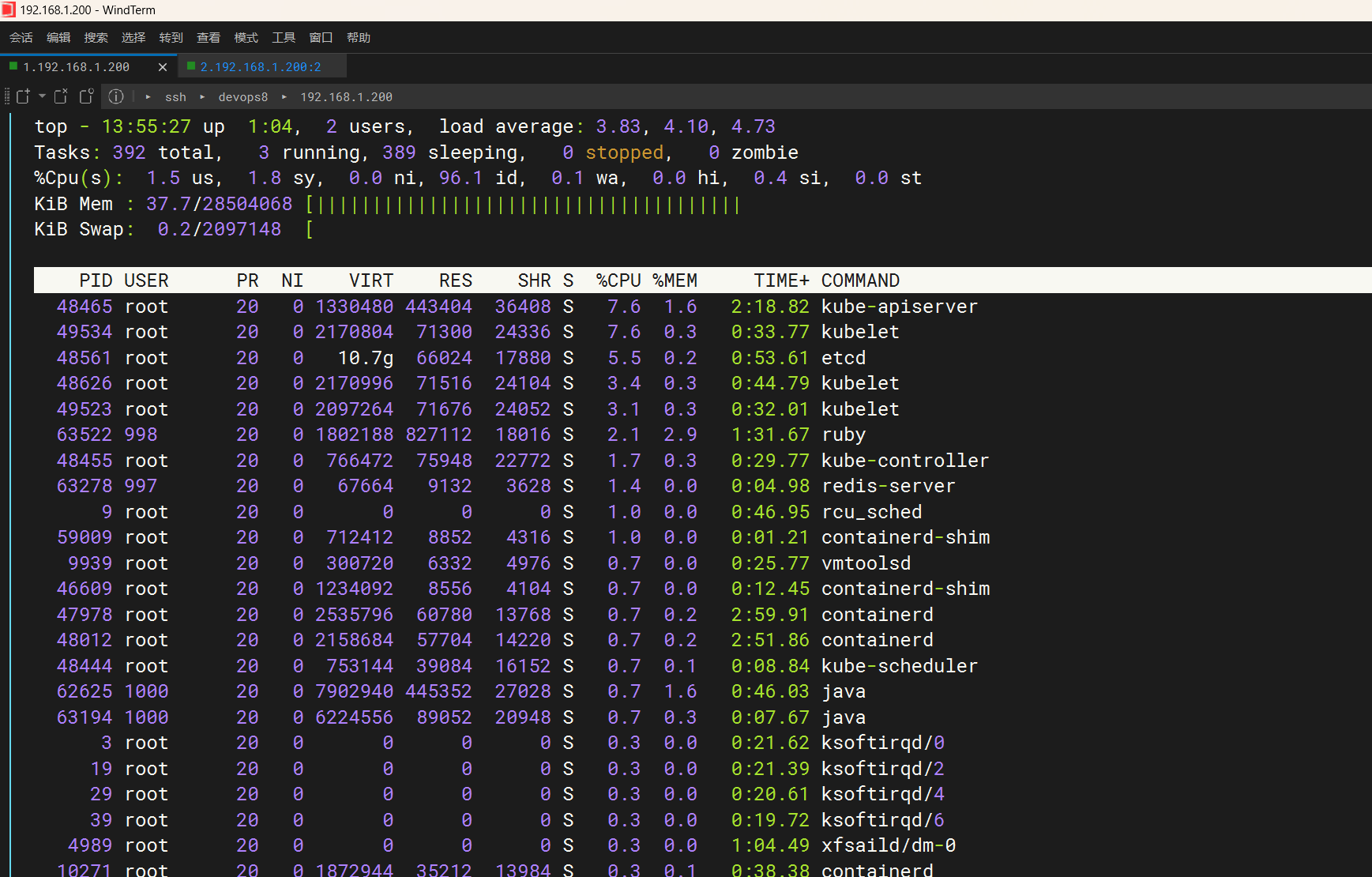Click the close session icon with x mark
This screenshot has height=877, width=1372.
61,96
